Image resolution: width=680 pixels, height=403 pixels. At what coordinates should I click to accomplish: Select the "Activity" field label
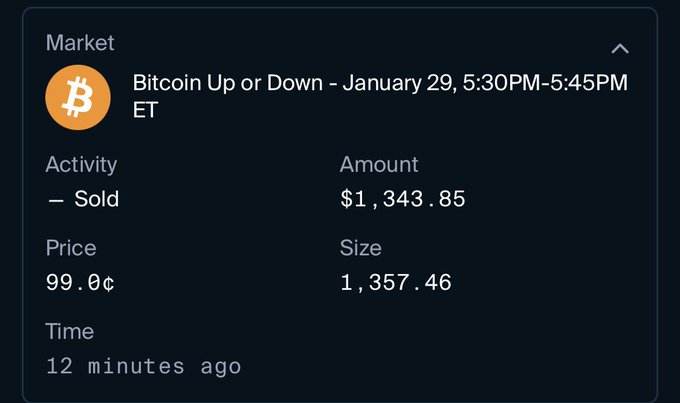click(x=81, y=164)
